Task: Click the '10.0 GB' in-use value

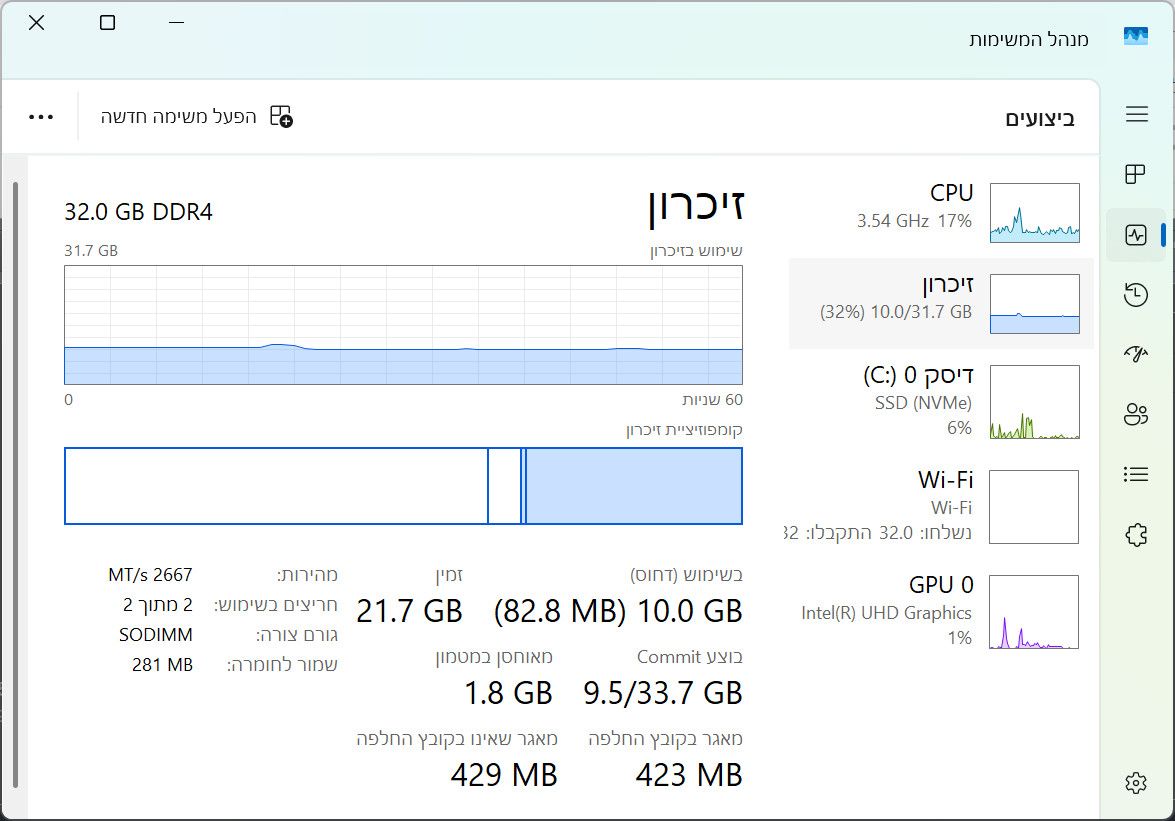Action: 689,611
